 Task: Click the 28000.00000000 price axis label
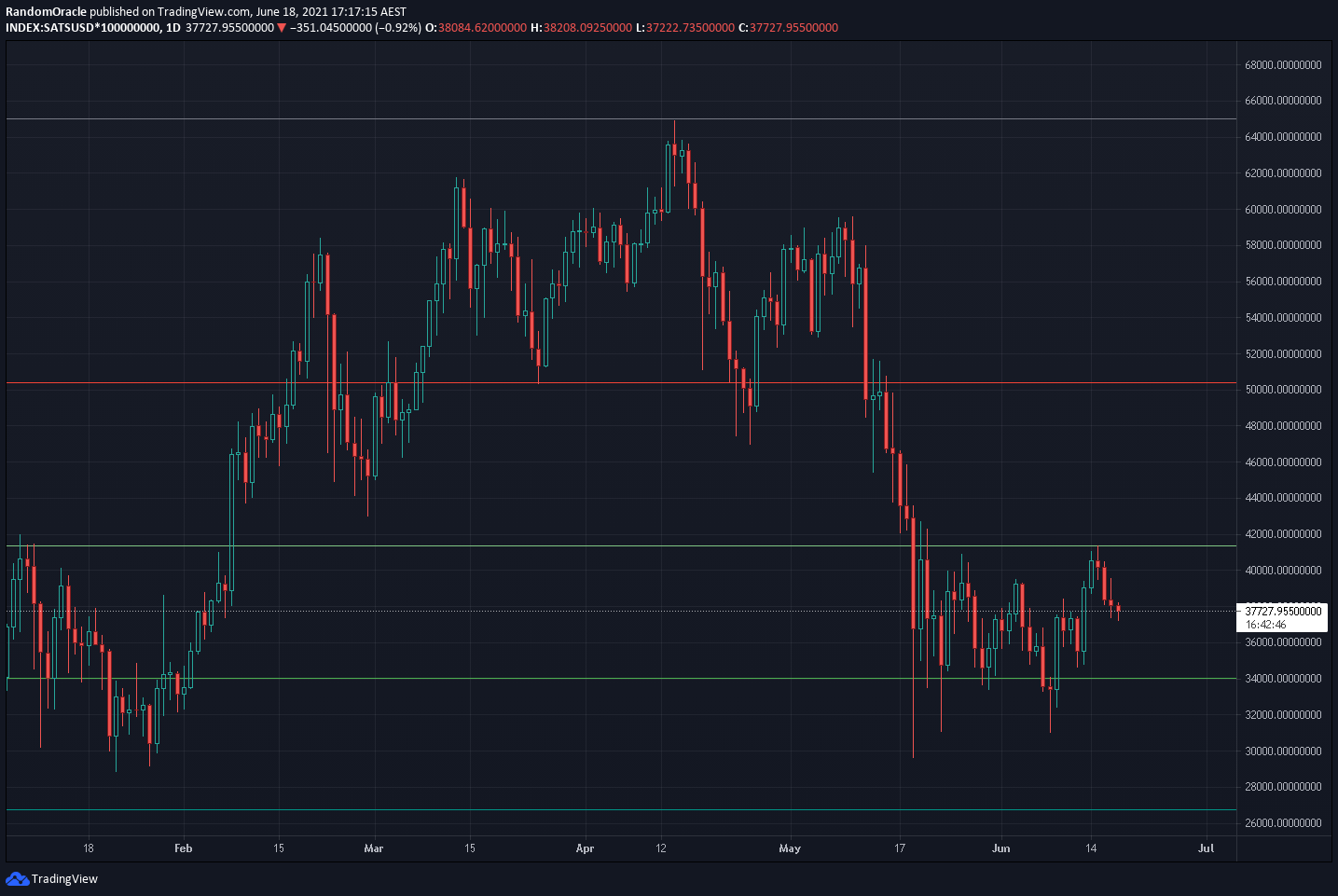(1283, 787)
